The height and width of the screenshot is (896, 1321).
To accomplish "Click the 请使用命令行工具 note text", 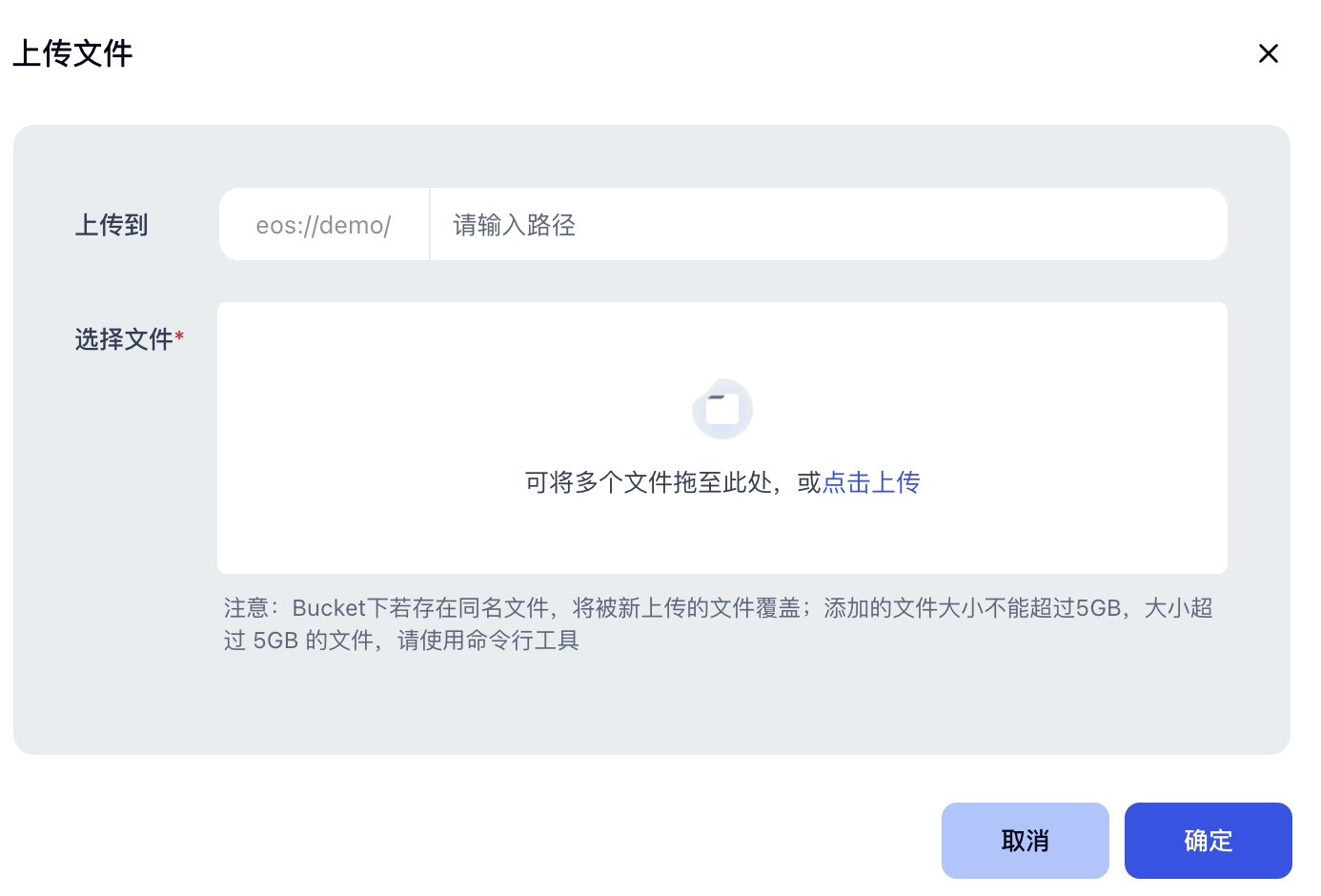I will [488, 641].
